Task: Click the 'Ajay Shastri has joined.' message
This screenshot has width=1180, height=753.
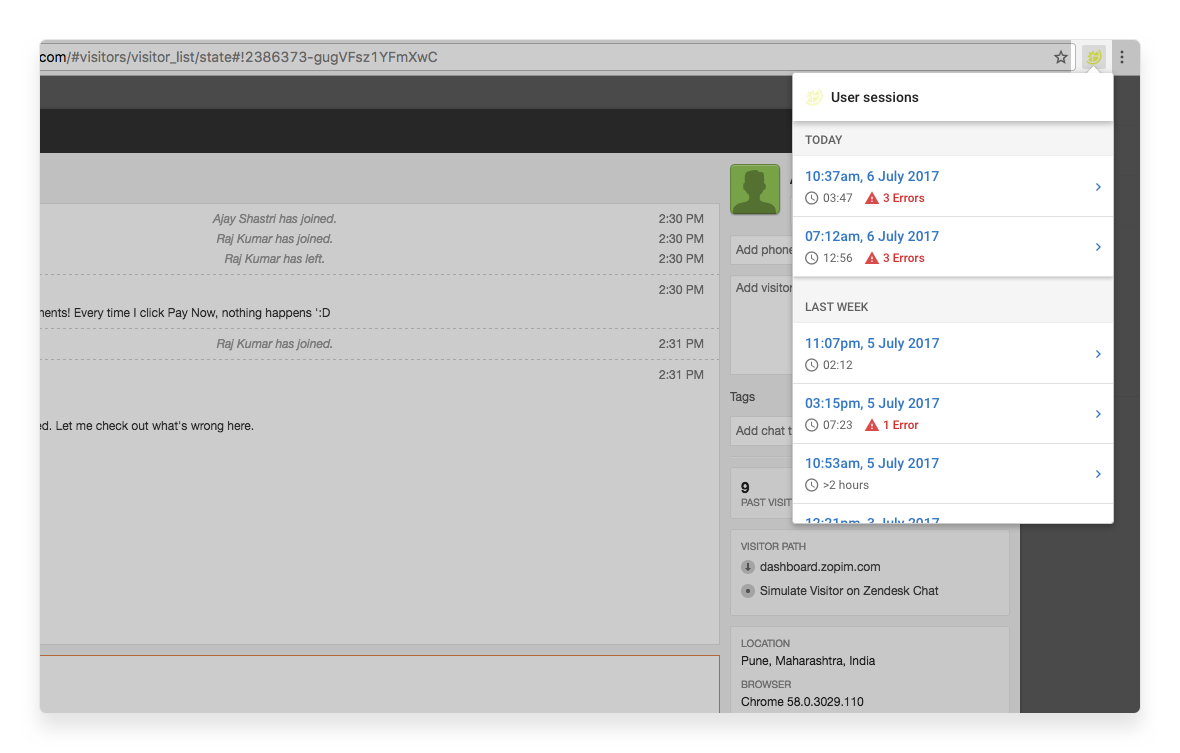Action: (x=274, y=219)
